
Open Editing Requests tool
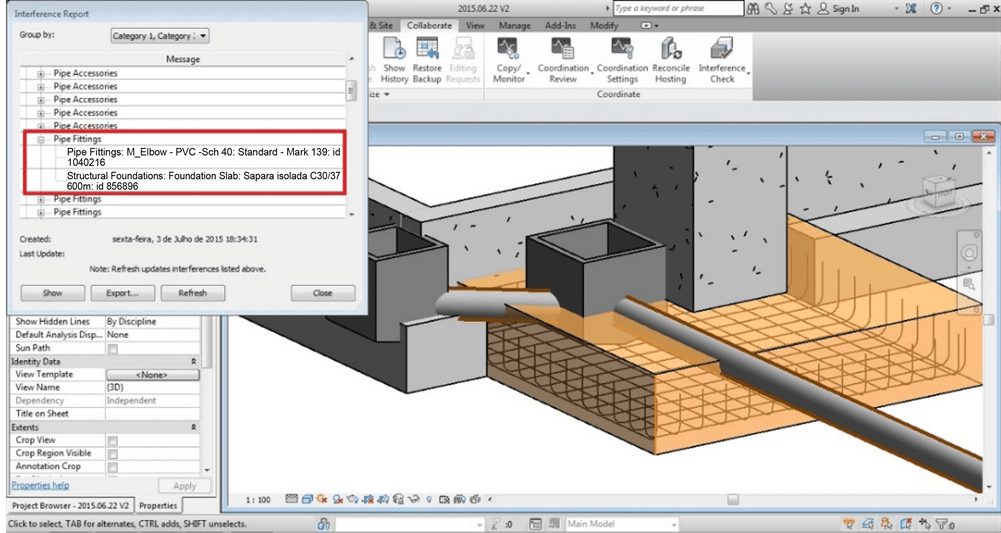tap(463, 61)
